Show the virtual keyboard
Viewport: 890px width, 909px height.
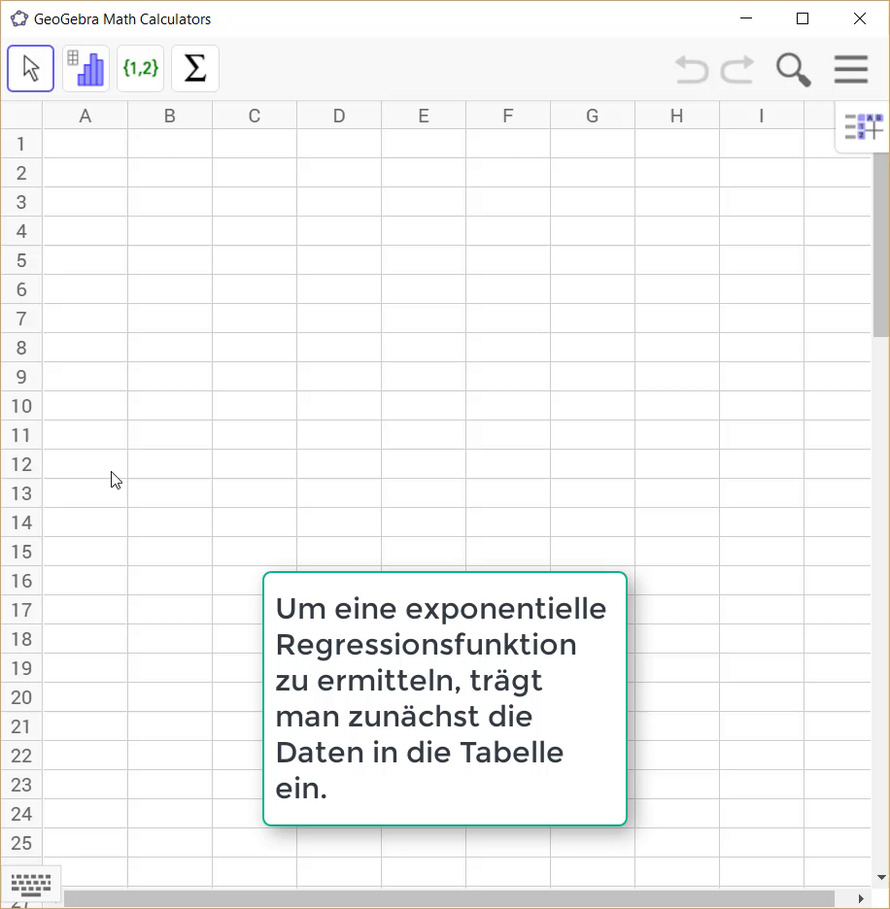[31, 884]
